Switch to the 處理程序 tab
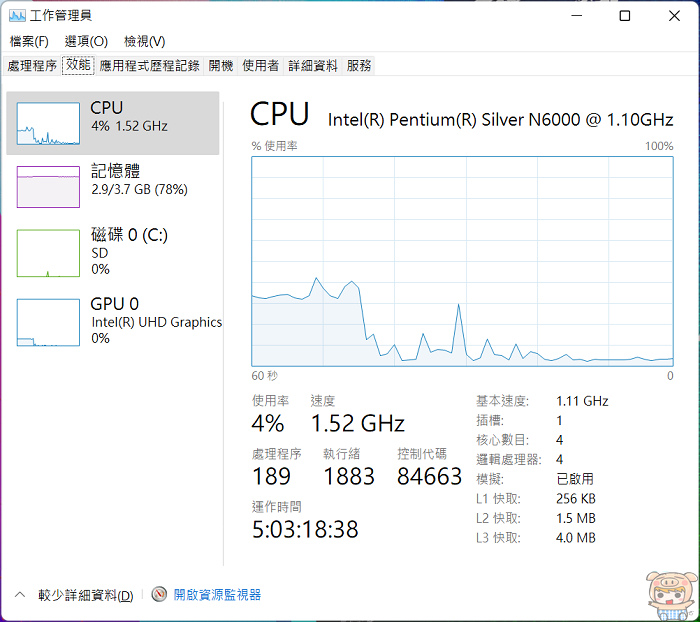This screenshot has height=622, width=700. [32, 65]
